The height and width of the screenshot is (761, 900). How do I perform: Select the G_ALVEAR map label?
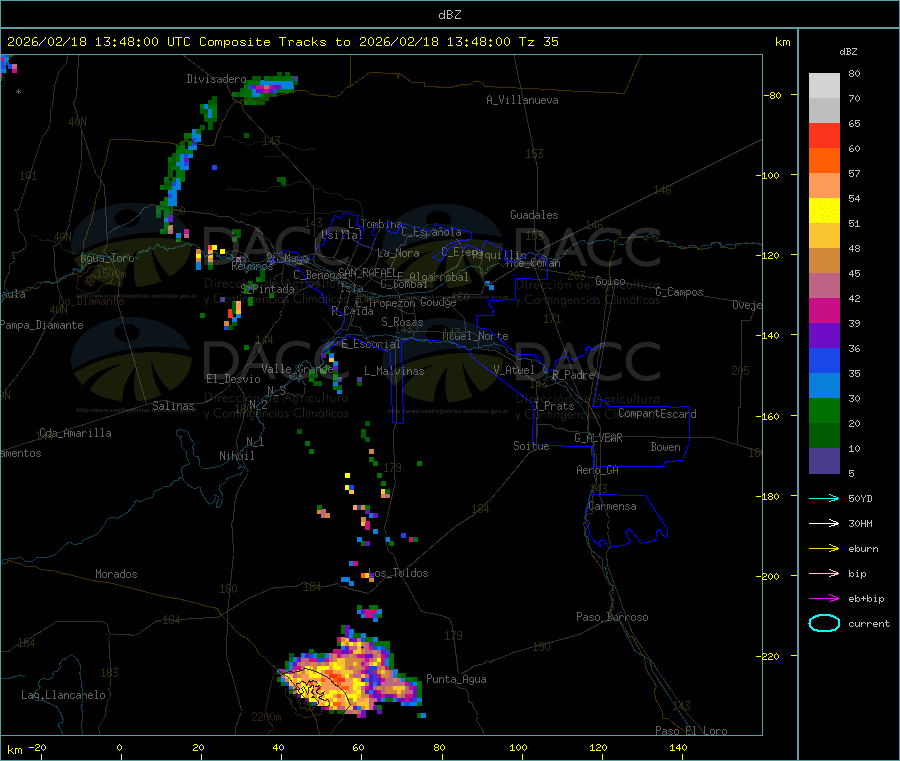598,438
